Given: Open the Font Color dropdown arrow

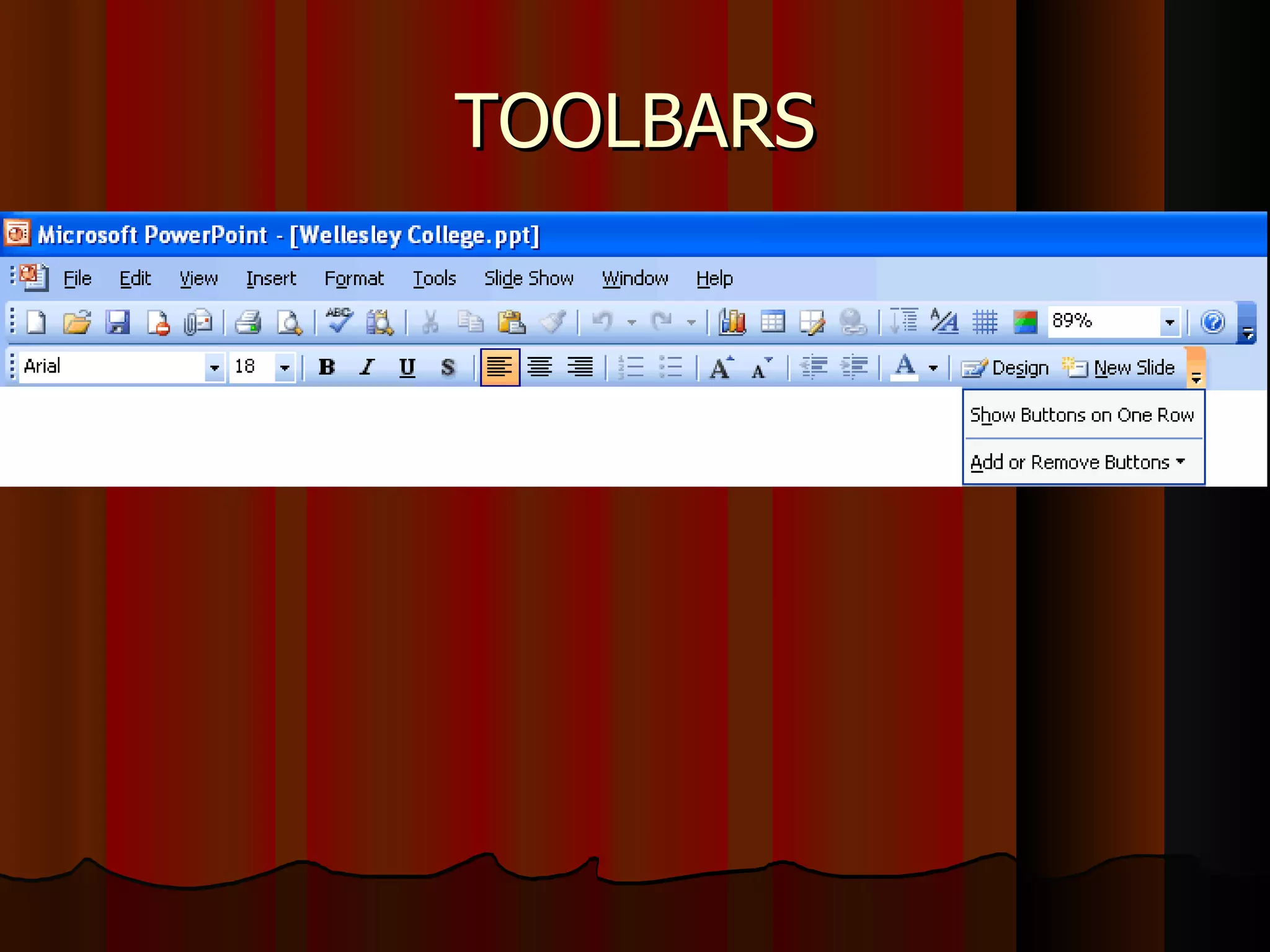Looking at the screenshot, I should point(933,368).
